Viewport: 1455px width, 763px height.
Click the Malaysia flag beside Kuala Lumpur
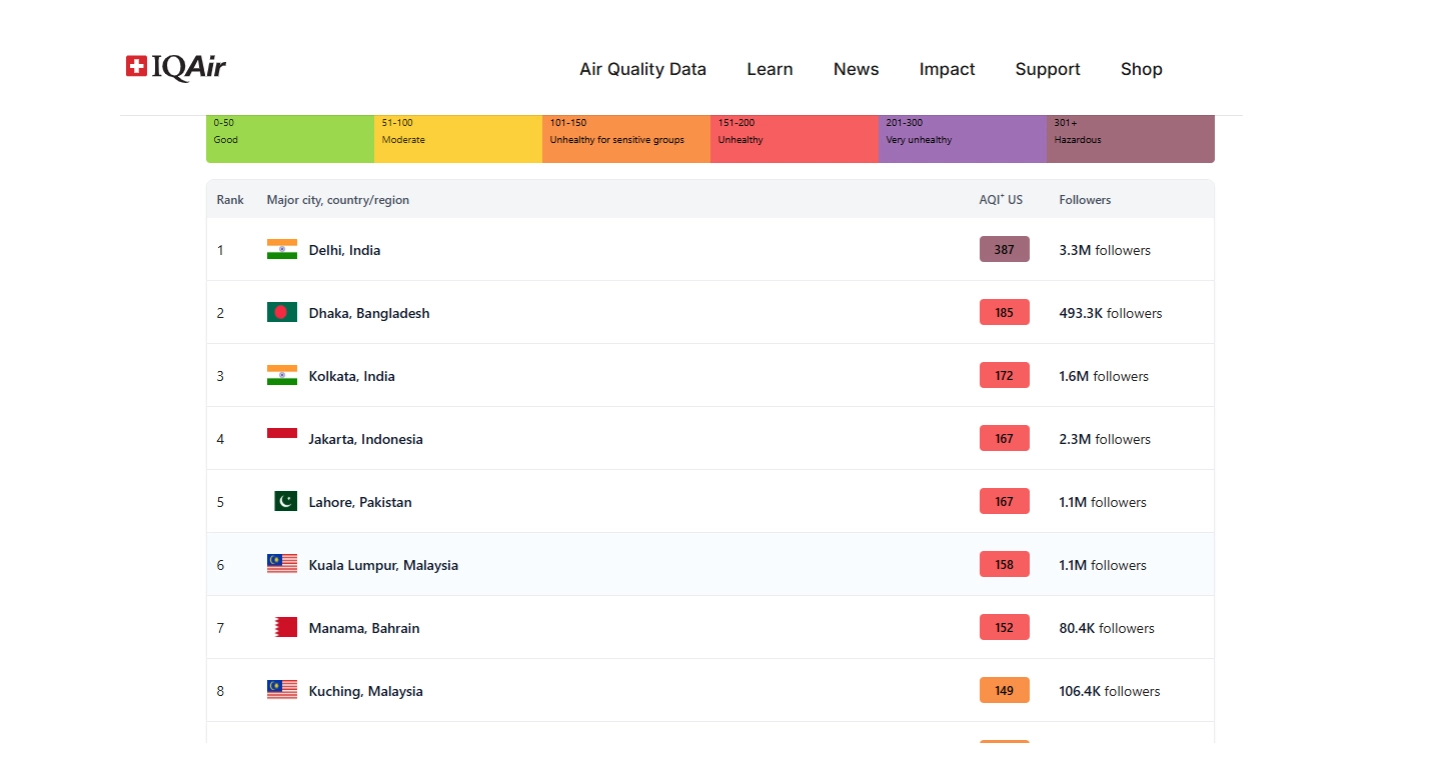coord(282,565)
